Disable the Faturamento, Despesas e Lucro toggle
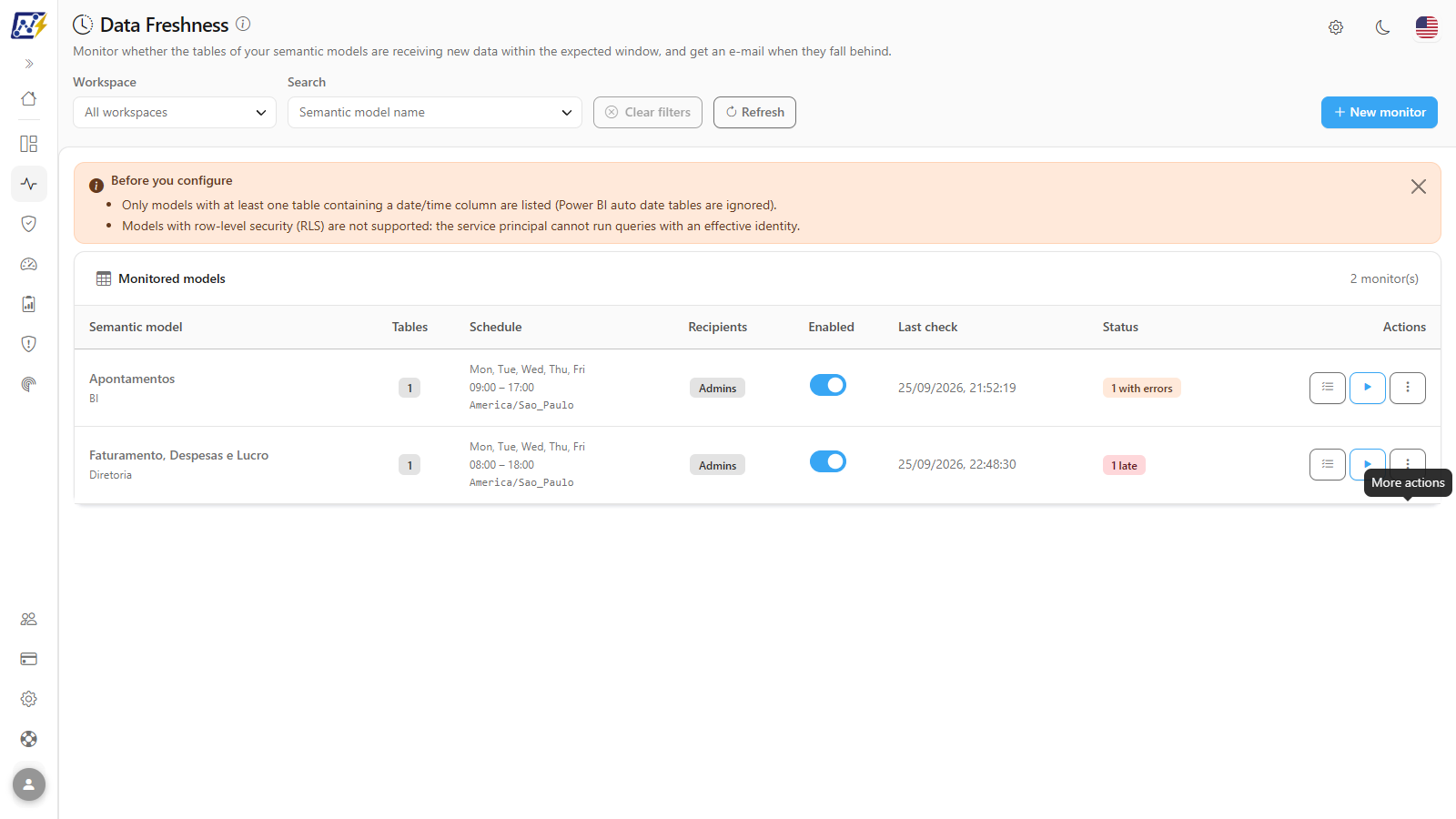 coord(828,461)
